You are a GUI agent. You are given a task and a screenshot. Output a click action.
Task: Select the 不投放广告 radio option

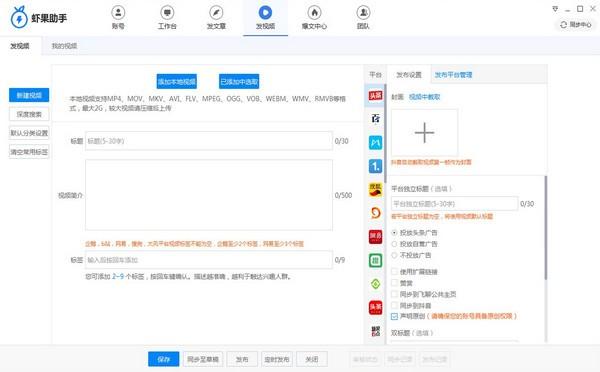pos(394,255)
